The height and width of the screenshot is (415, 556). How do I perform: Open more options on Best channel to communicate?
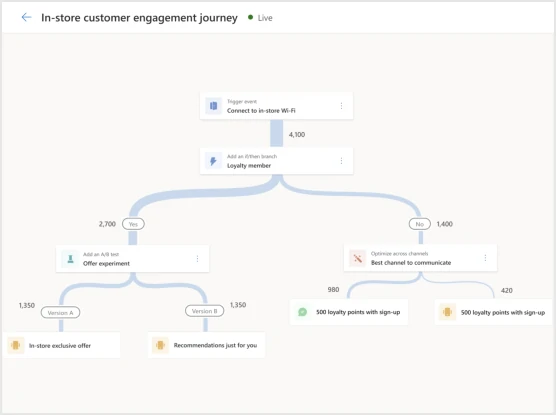485,258
